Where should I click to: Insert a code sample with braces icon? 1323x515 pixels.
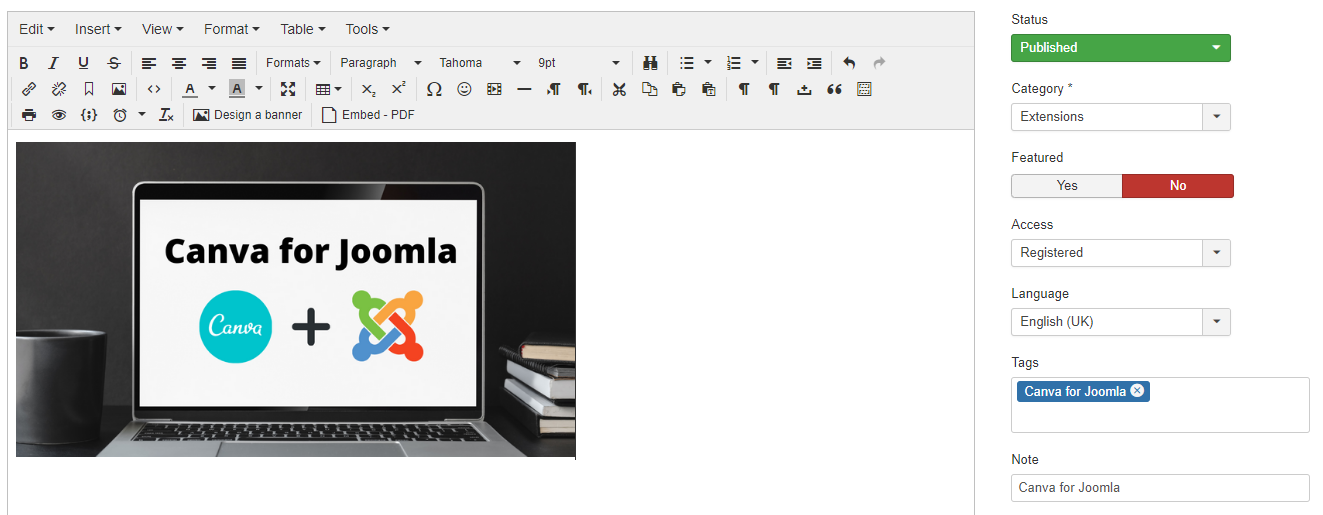[89, 115]
